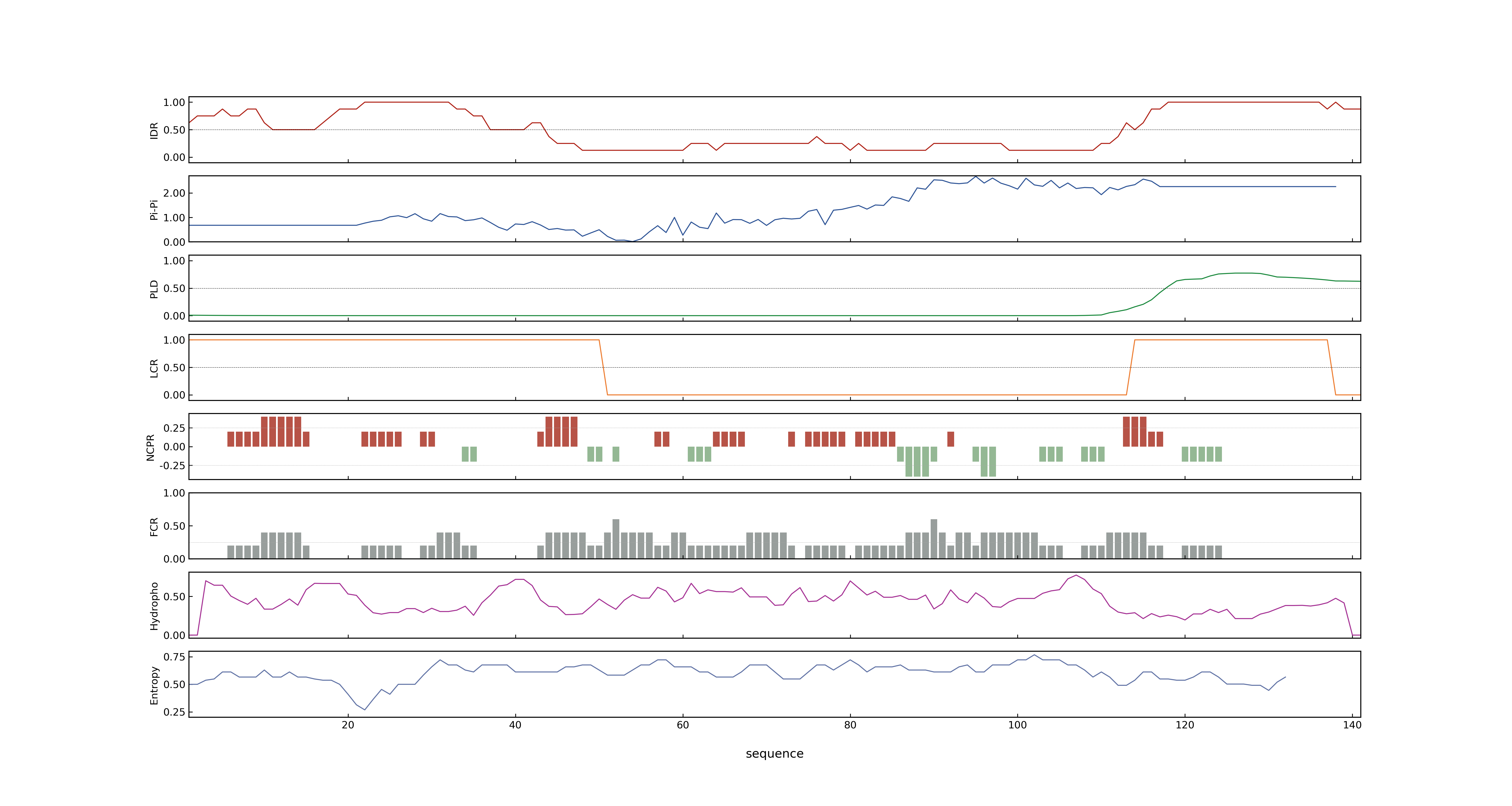Image resolution: width=1512 pixels, height=806 pixels.
Task: Click the 'LCR' y-axis label
Action: pos(154,368)
